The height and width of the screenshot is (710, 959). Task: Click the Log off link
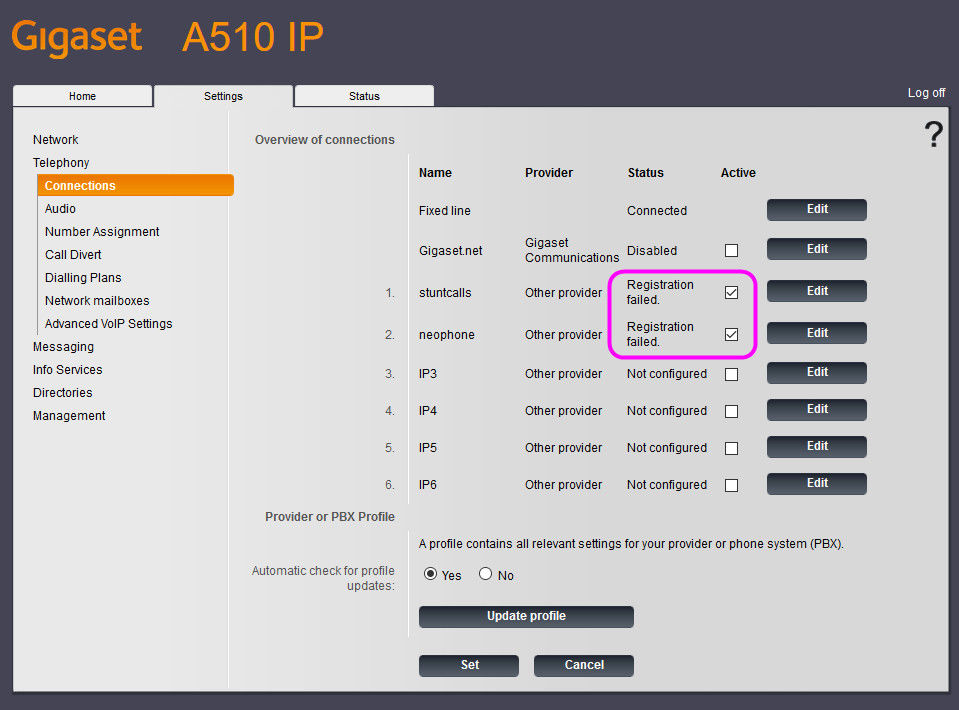tap(926, 93)
